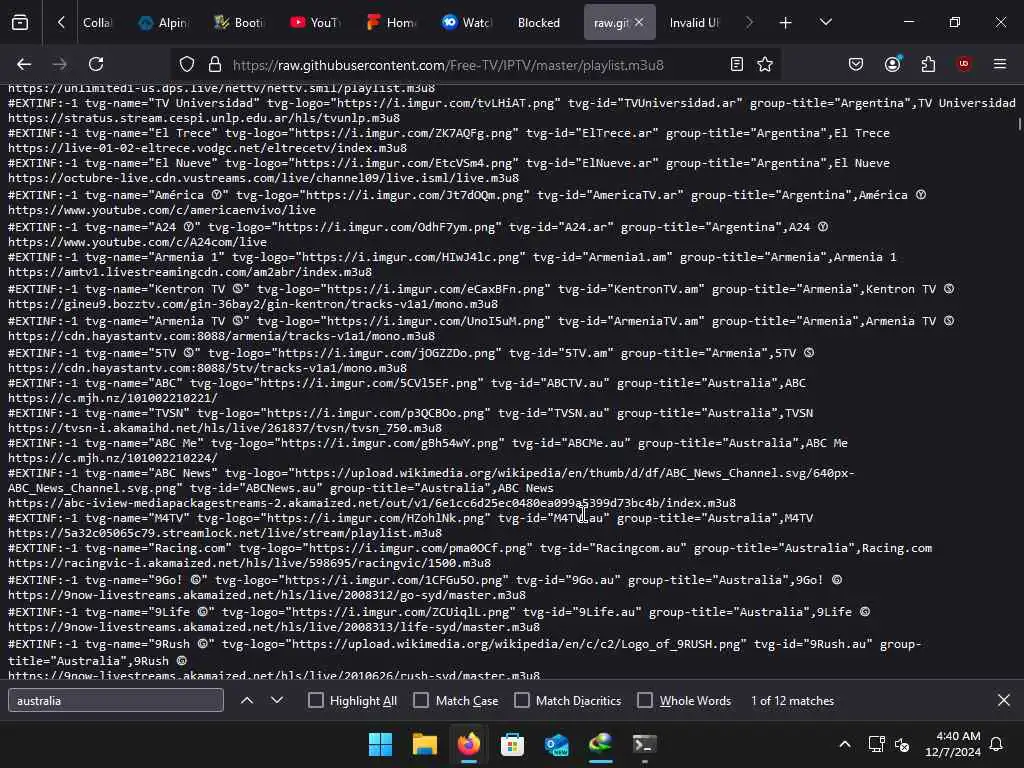Reload the current page

coord(96,65)
